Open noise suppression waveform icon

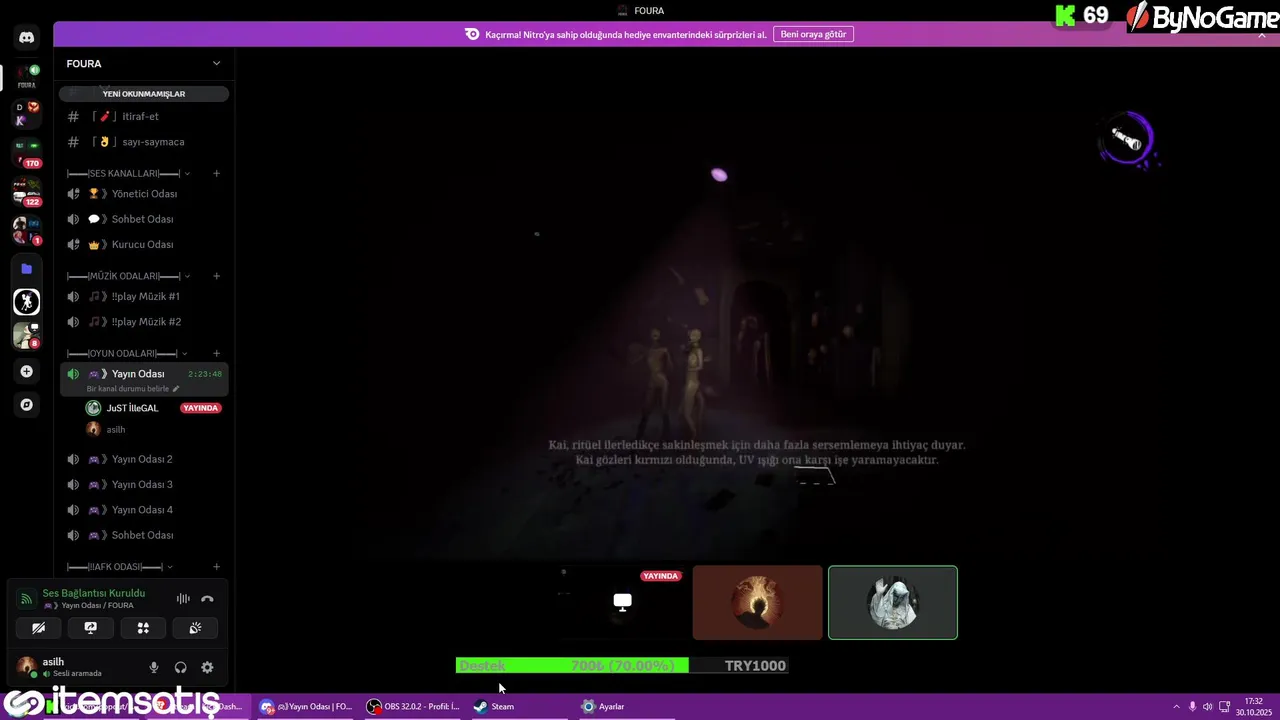pos(183,599)
